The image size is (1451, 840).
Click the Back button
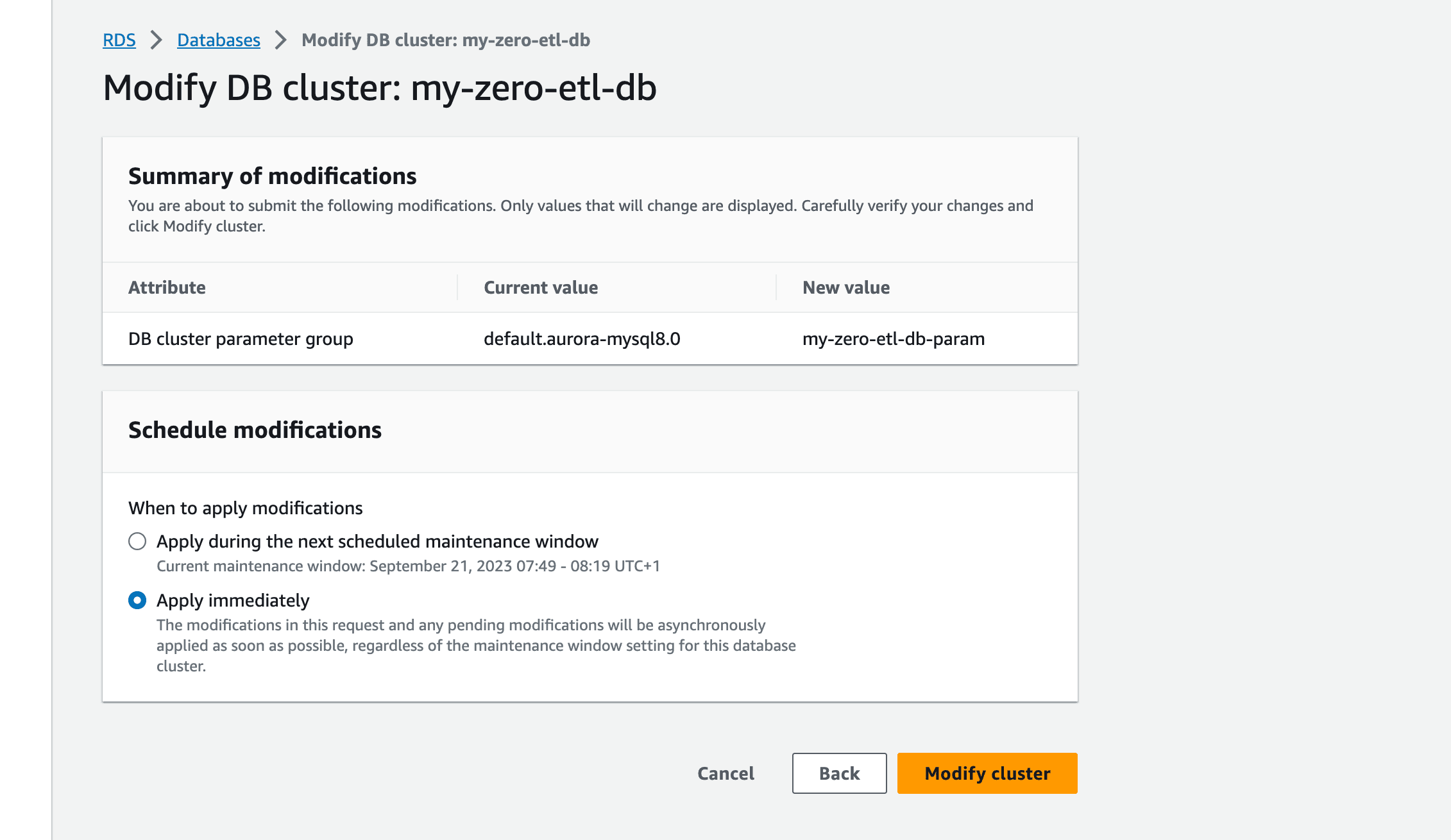[x=839, y=773]
